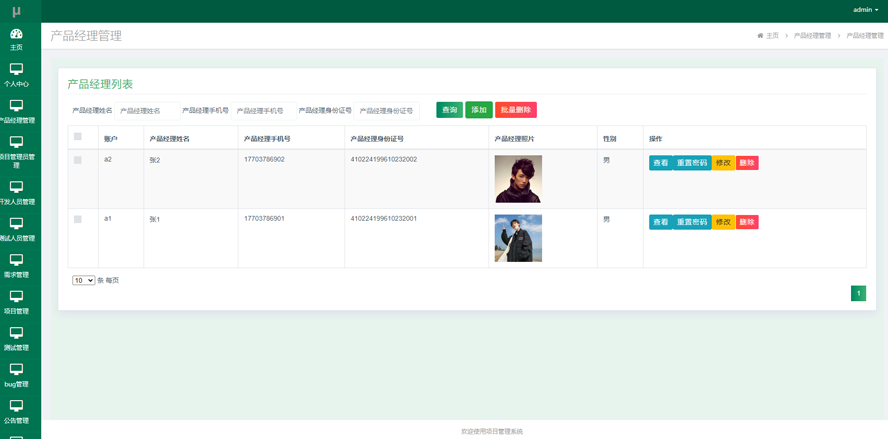Click yellow 修改 button for a1
This screenshot has height=439, width=888.
(723, 222)
